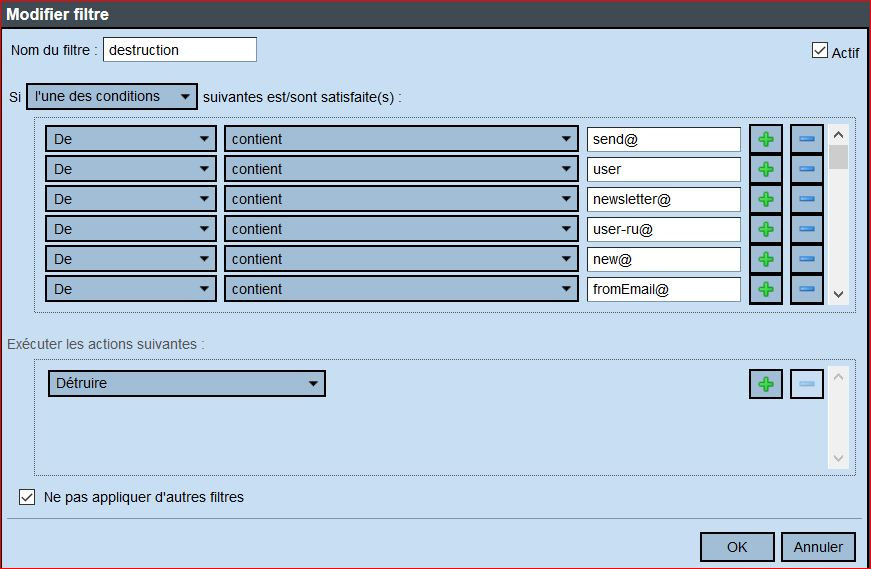Add condition after user-ru@ row

click(765, 229)
